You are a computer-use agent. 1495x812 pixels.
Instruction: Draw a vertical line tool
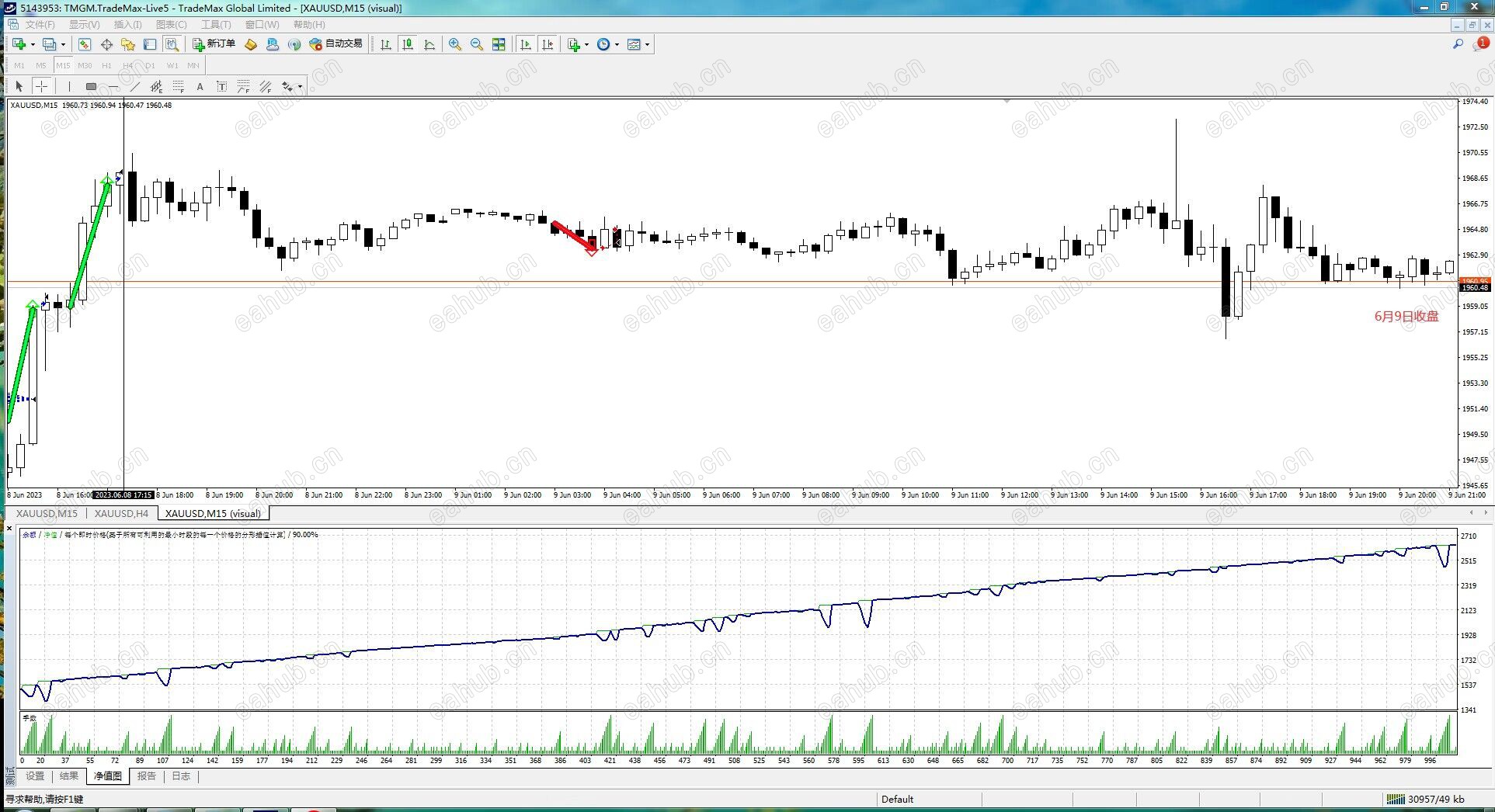coord(68,86)
